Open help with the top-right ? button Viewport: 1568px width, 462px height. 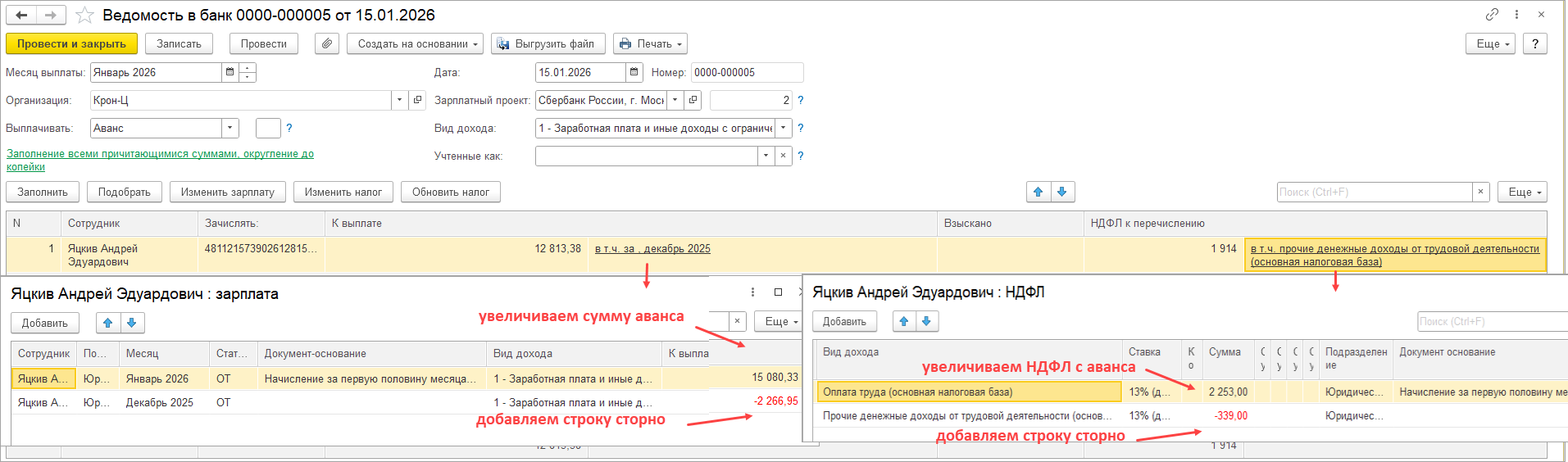point(1535,43)
